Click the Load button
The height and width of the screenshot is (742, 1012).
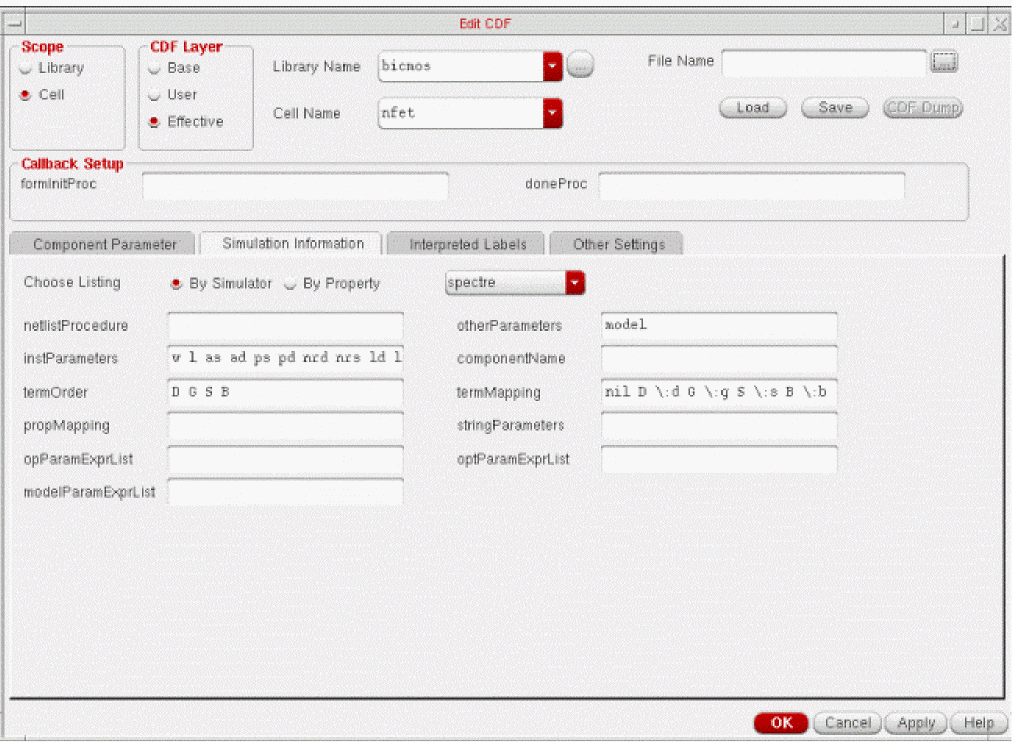tap(753, 108)
